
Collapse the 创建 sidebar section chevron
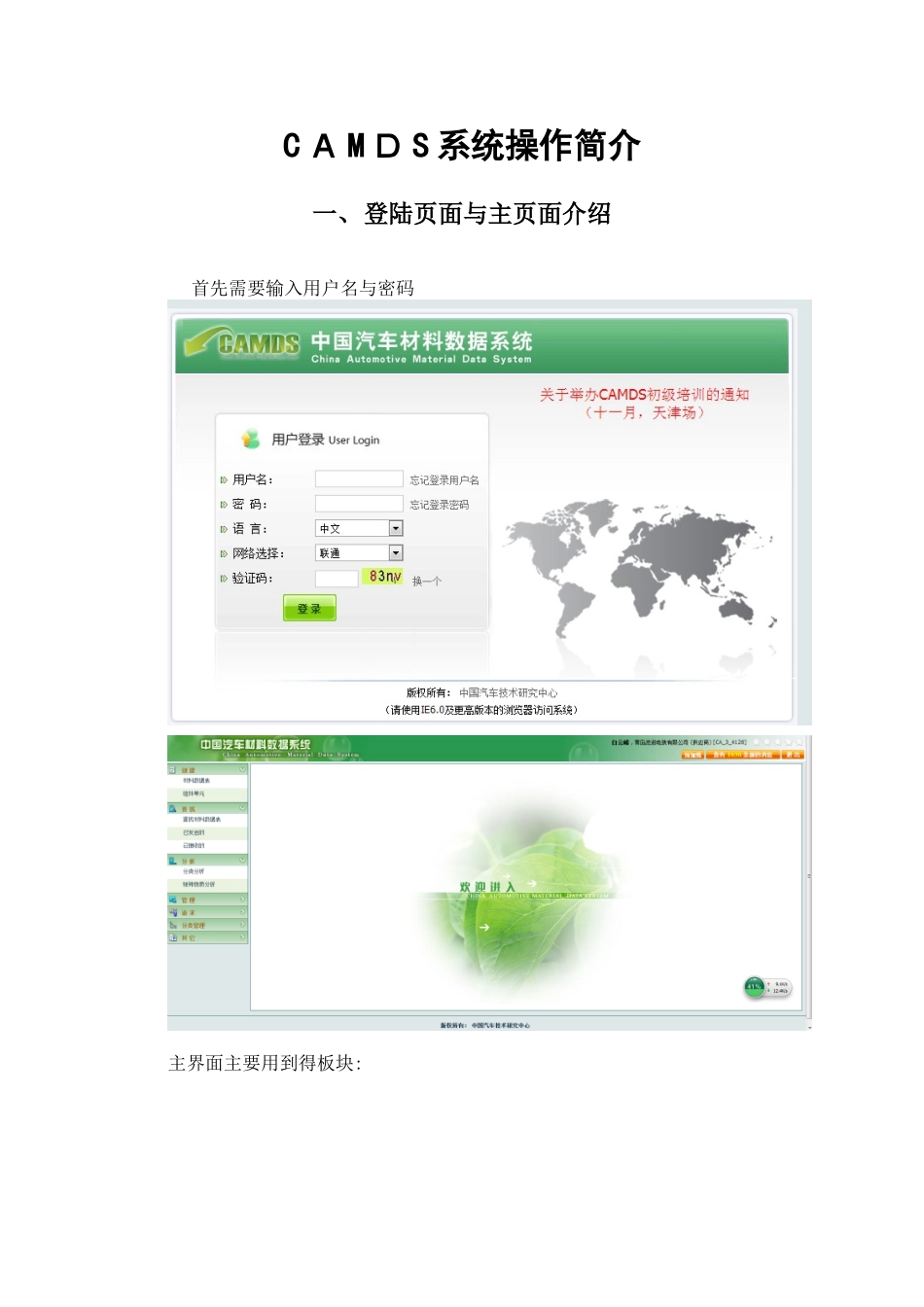(242, 769)
